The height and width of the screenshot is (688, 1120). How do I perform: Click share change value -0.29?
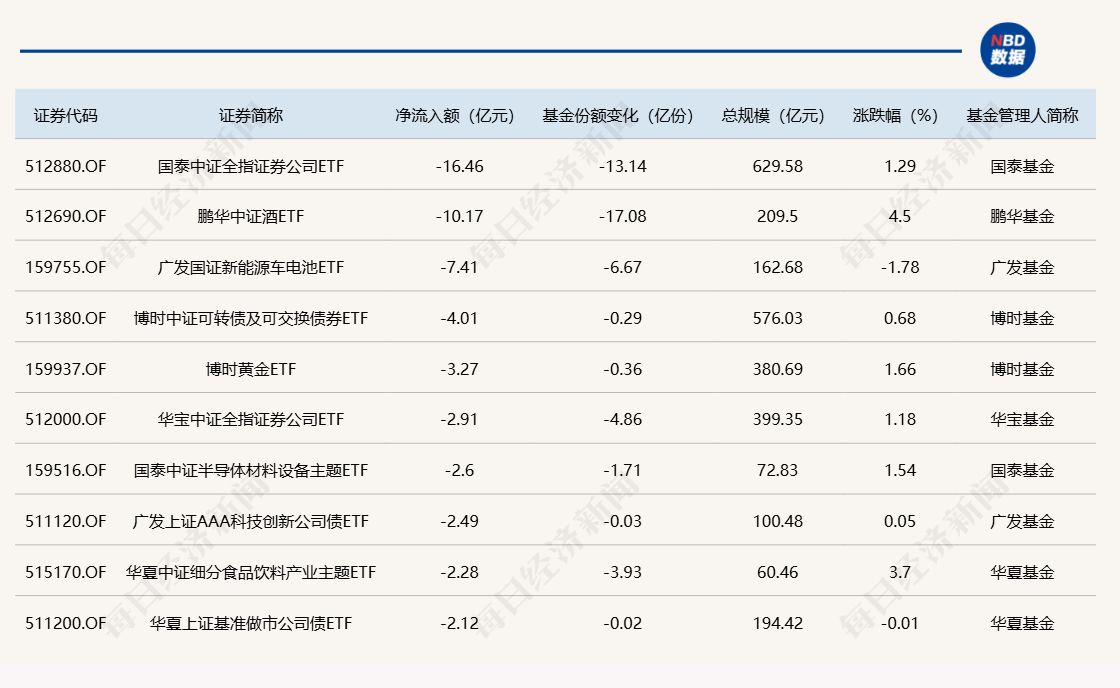pos(623,318)
